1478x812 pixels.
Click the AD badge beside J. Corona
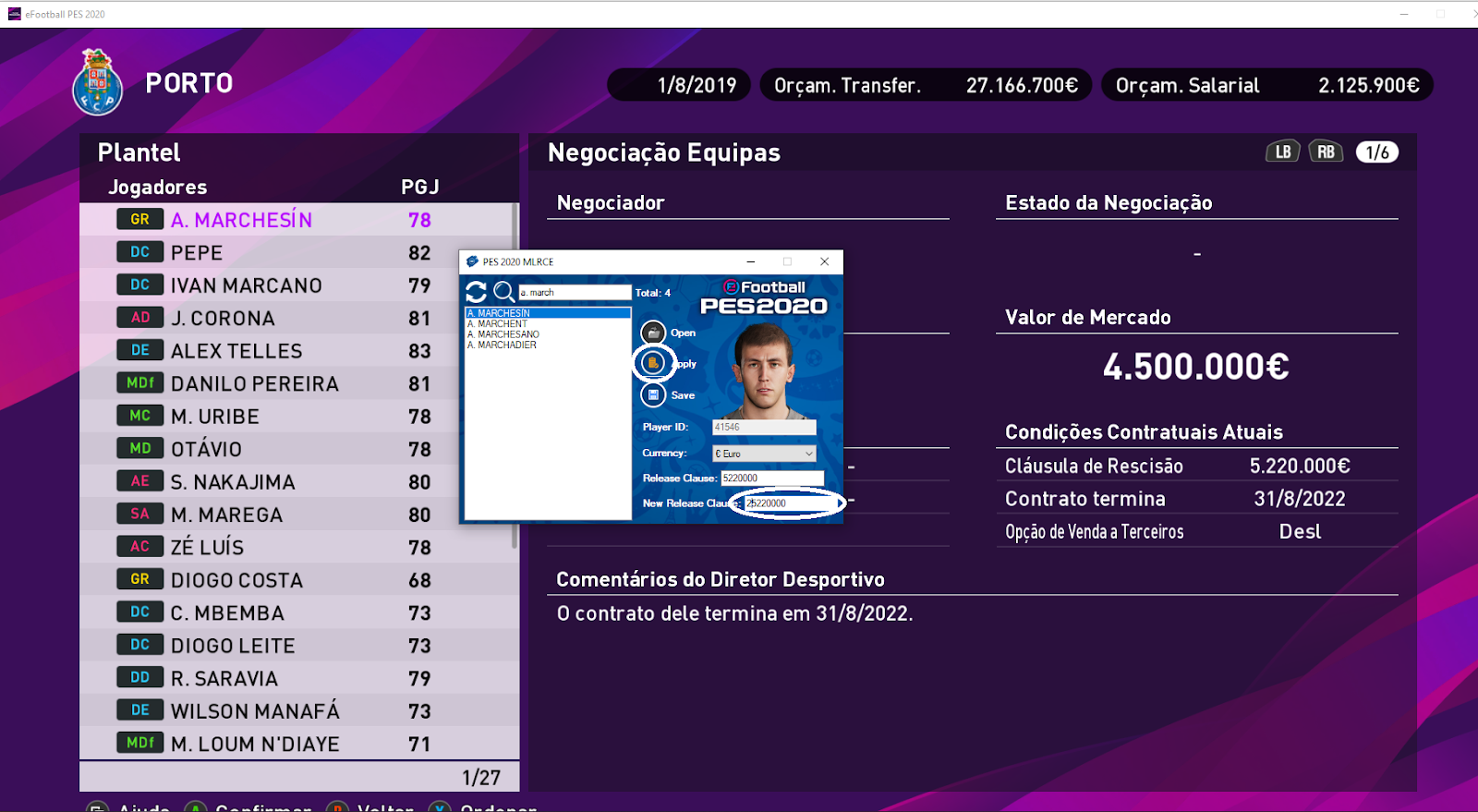(140, 317)
